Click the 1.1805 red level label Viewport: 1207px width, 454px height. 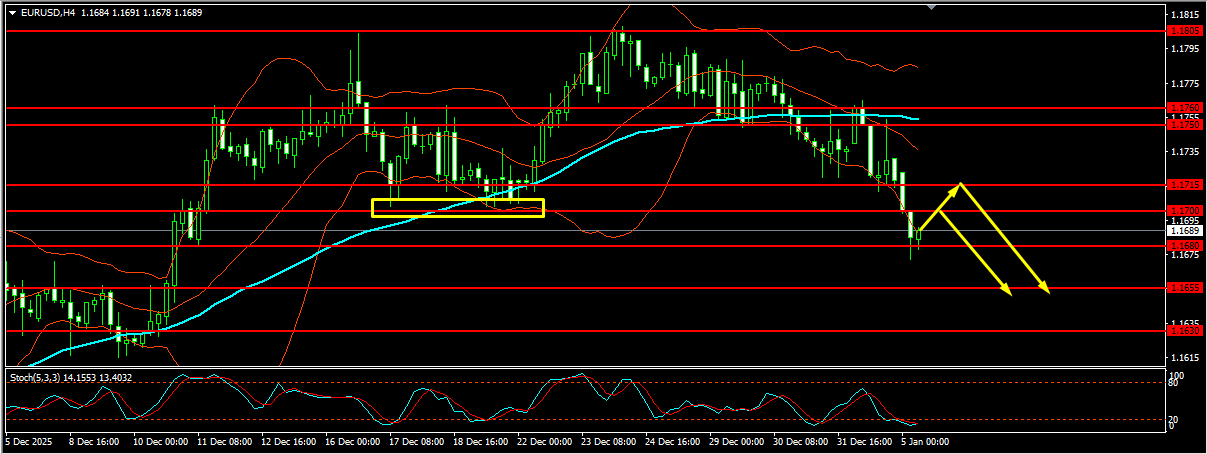1183,31
